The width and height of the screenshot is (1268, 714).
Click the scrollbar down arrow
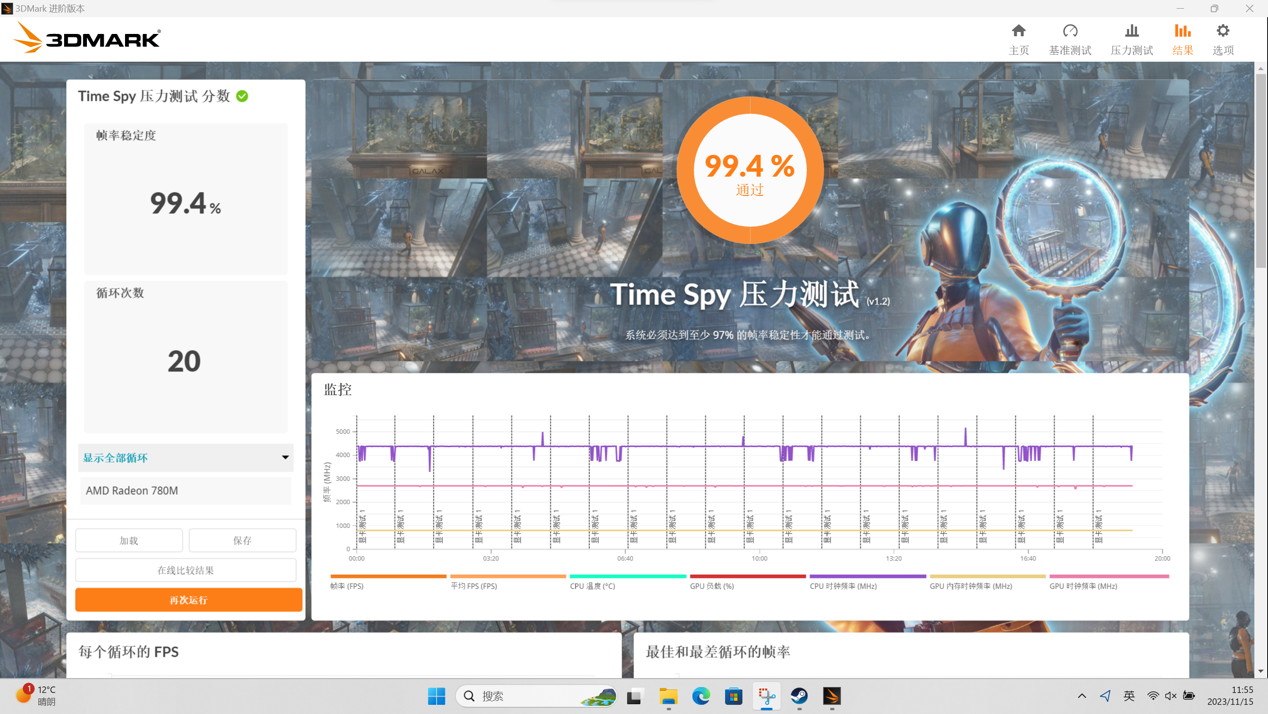1260,671
